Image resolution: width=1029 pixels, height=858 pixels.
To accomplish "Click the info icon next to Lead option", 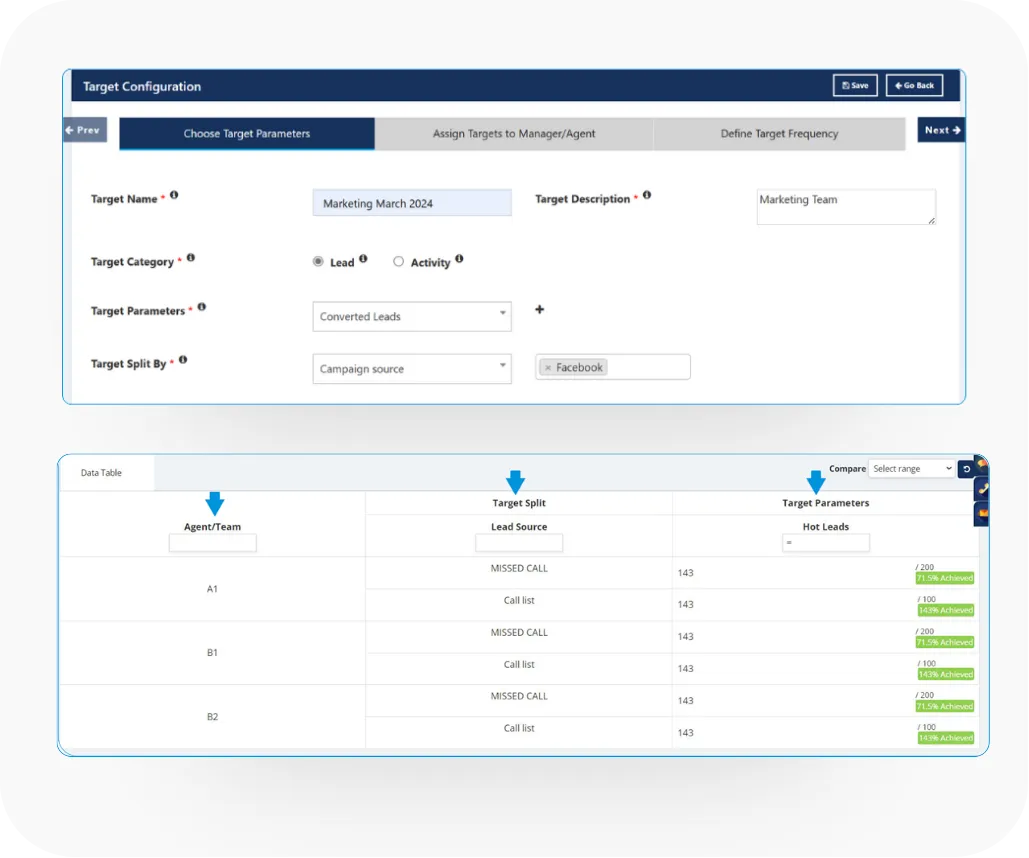I will click(363, 259).
